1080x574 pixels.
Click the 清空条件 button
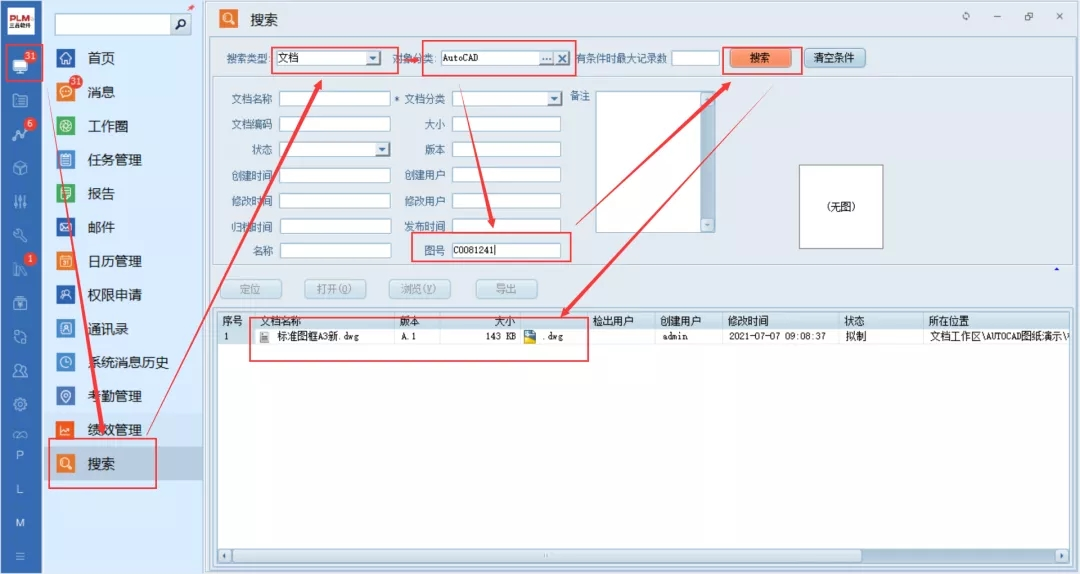(x=834, y=58)
